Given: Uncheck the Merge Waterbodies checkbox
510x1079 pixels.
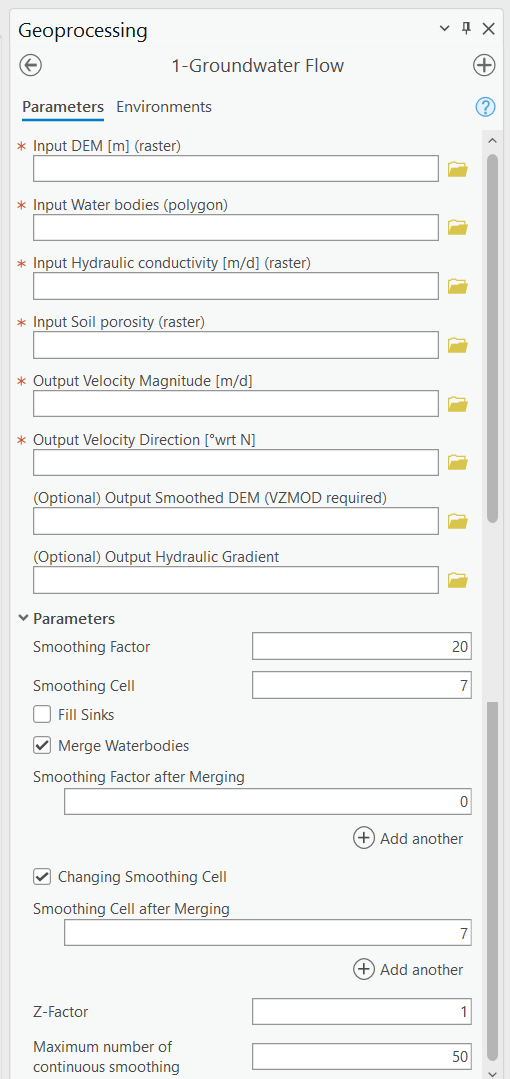Looking at the screenshot, I should pyautogui.click(x=42, y=745).
